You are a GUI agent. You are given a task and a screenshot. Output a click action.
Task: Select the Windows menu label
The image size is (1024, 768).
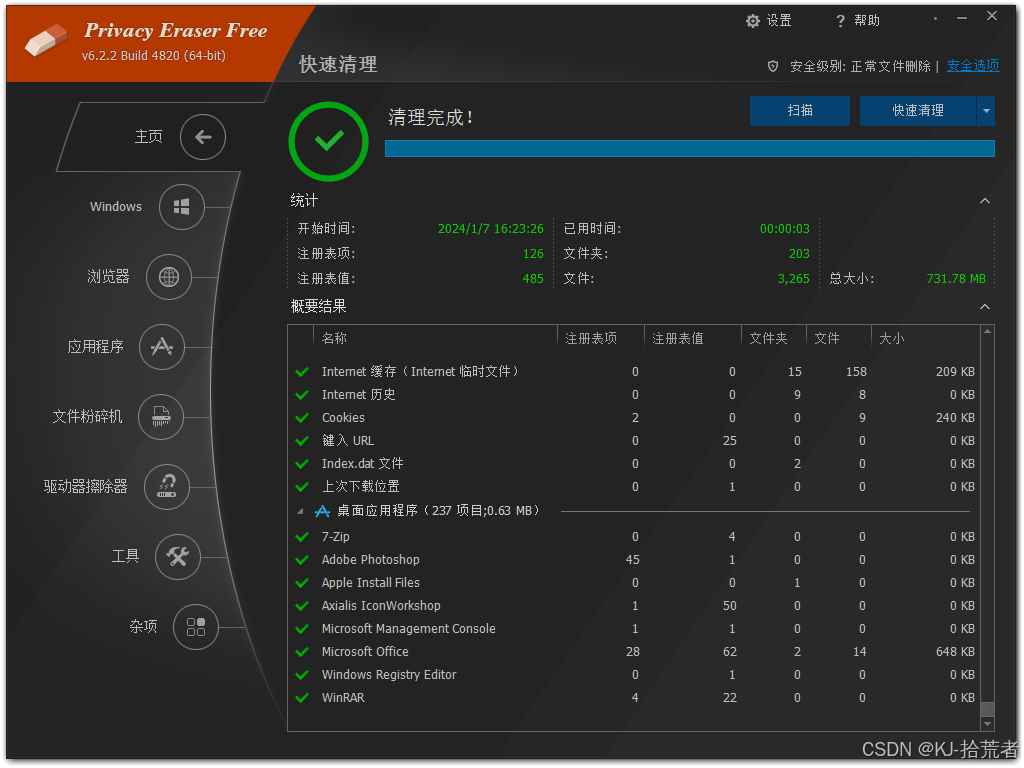click(116, 206)
